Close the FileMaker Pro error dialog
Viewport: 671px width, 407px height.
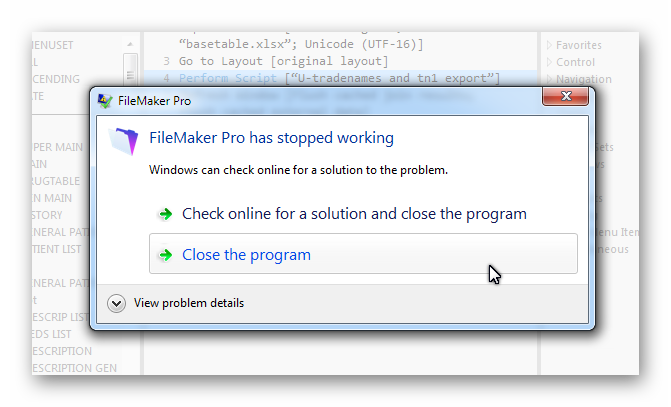[x=565, y=96]
